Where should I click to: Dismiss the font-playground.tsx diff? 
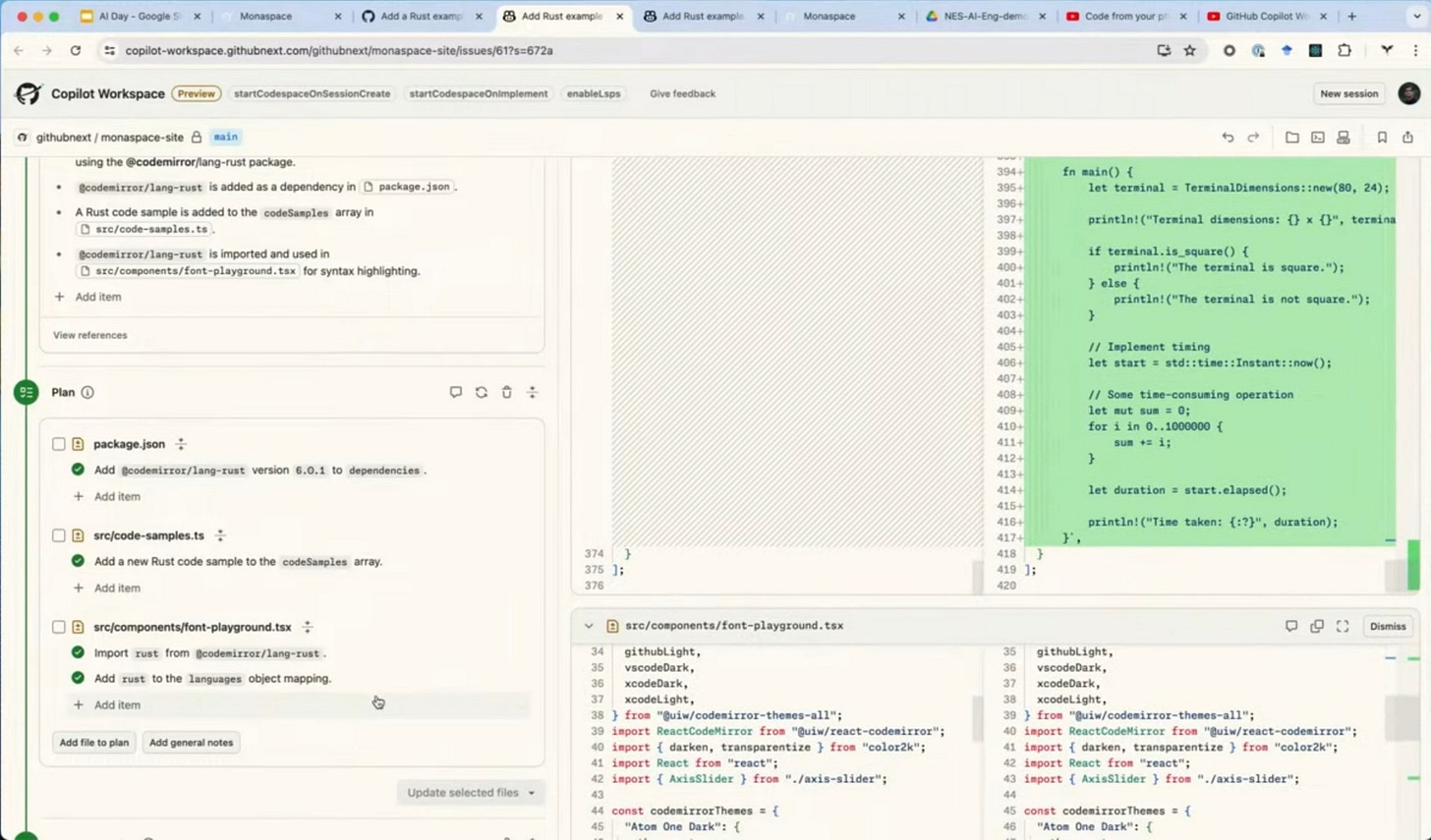(1388, 626)
